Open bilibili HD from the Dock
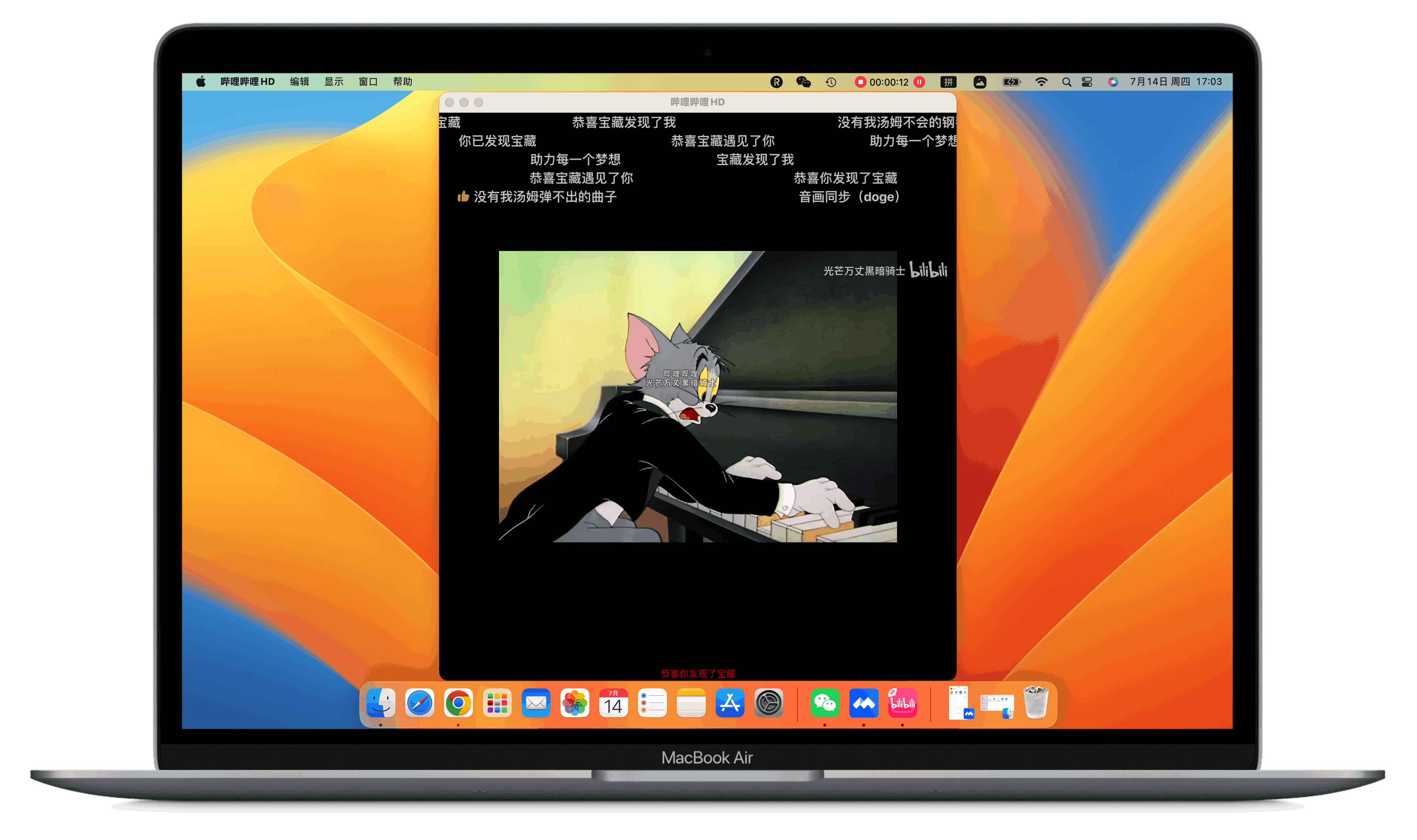Viewport: 1417px width, 840px height. pos(902,704)
